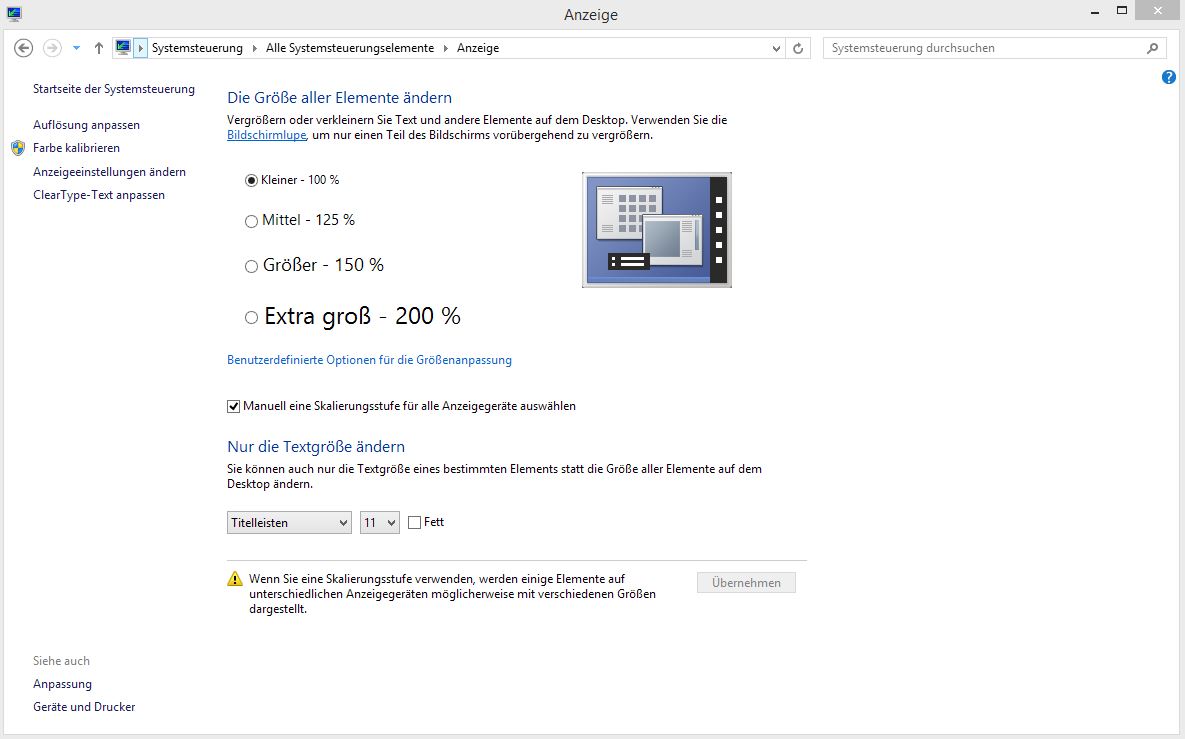Open the recent locations dropdown arrow
Image resolution: width=1185 pixels, height=739 pixels.
click(76, 48)
